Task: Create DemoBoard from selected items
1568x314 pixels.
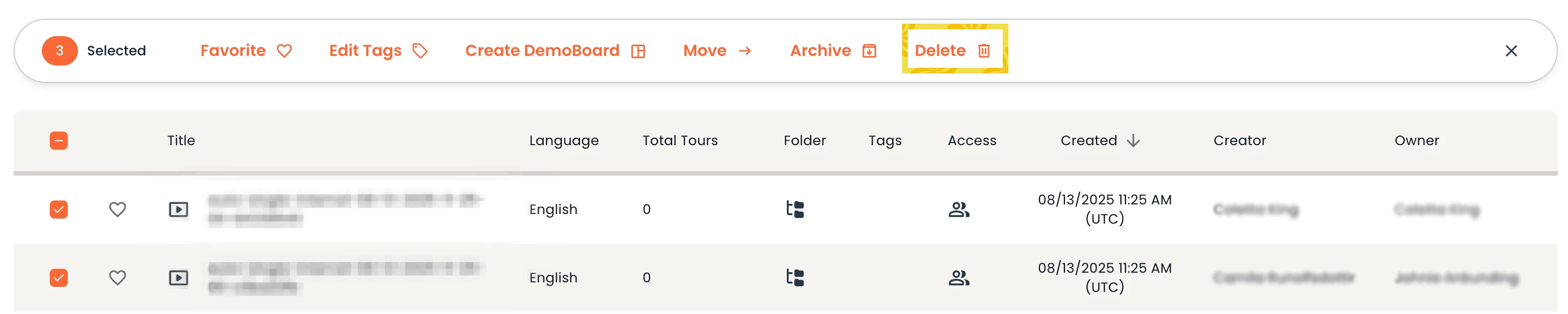Action: point(555,50)
